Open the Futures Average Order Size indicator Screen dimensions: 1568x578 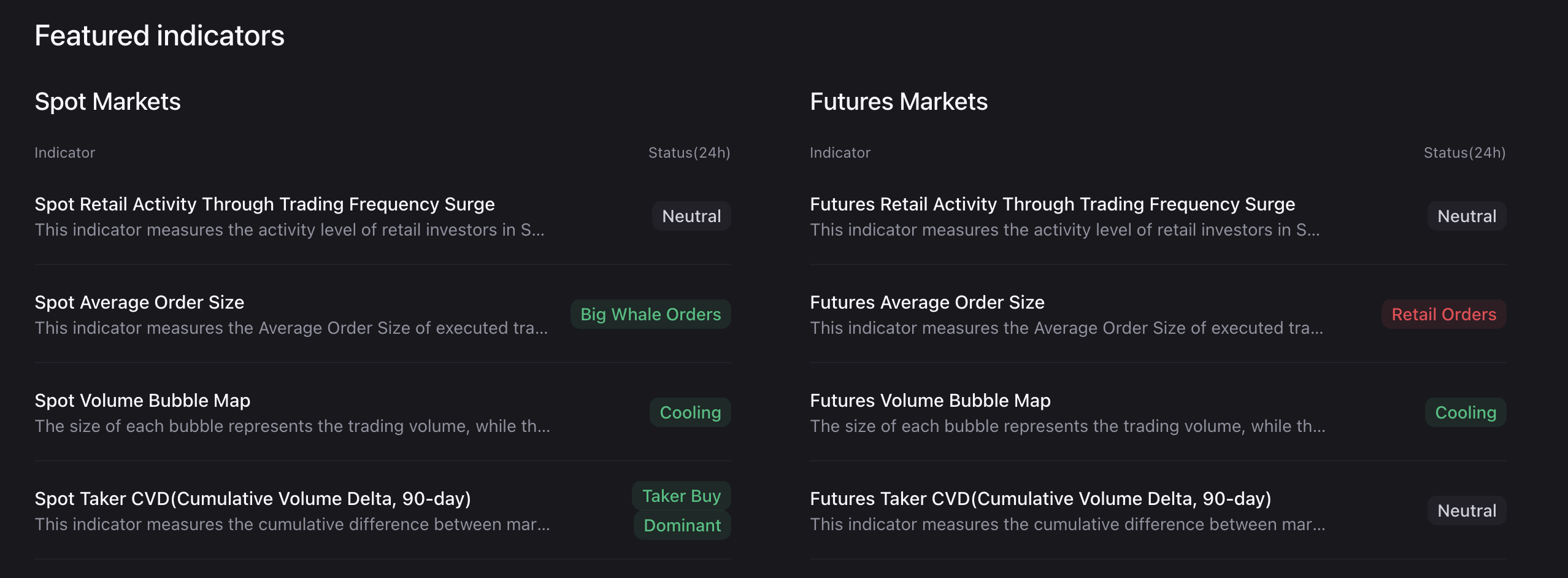click(927, 302)
